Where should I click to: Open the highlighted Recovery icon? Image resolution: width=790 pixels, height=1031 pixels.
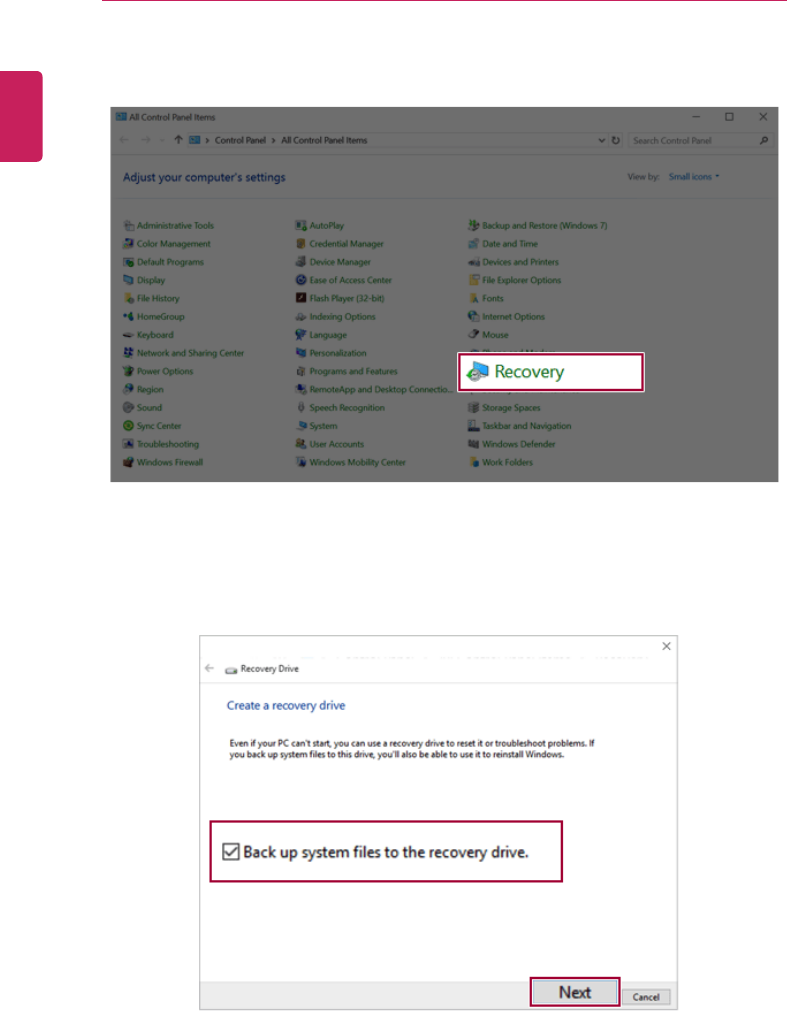tap(478, 372)
